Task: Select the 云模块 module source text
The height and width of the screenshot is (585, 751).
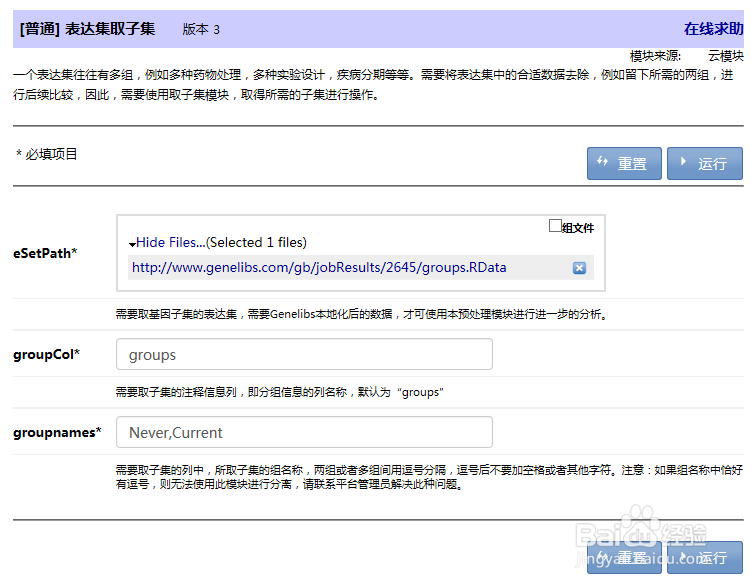Action: (726, 56)
